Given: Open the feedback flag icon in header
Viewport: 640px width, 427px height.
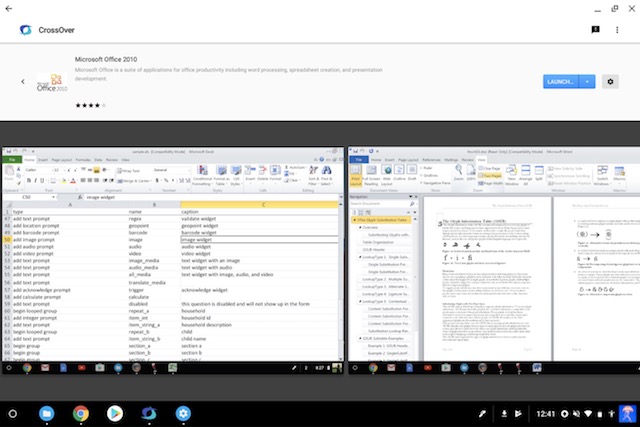Looking at the screenshot, I should point(596,29).
